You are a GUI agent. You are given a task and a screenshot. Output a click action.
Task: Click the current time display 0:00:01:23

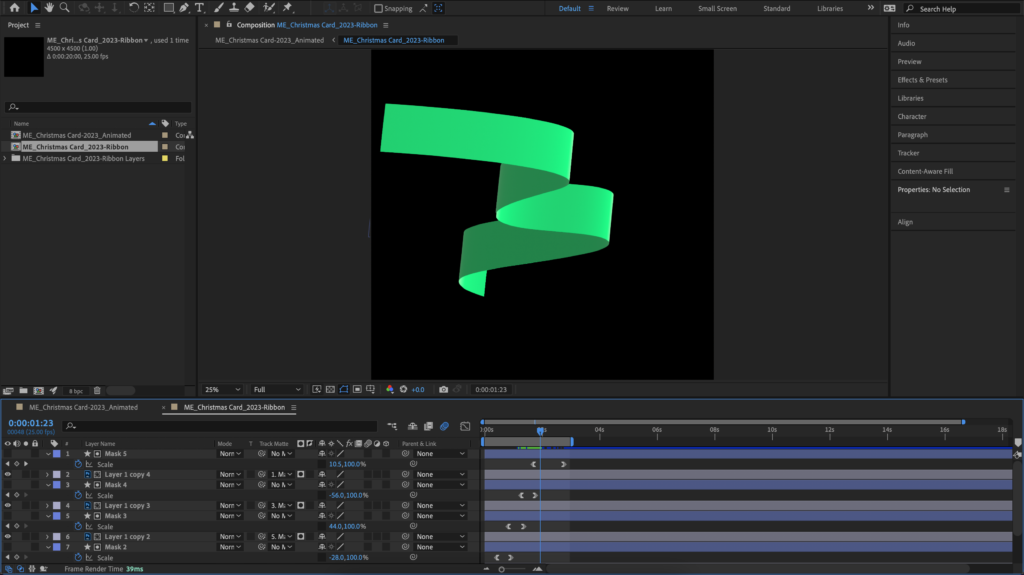pos(31,423)
